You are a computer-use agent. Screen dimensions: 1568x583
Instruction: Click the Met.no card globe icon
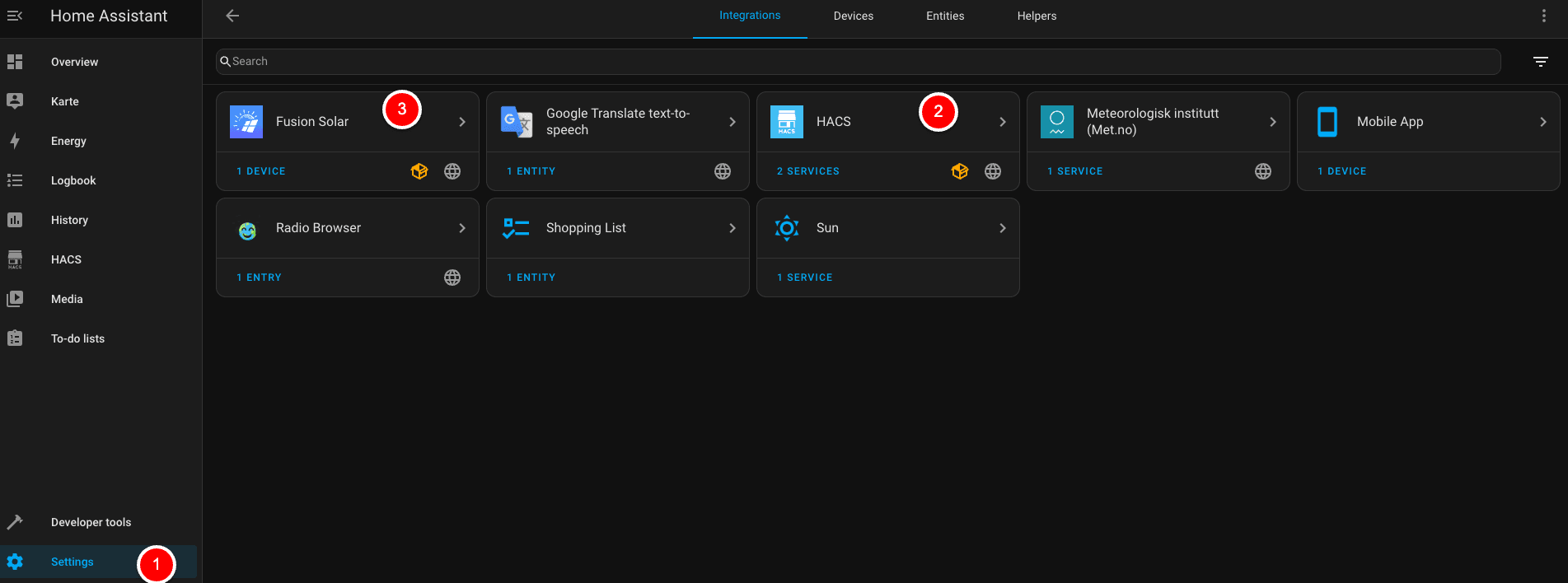click(x=1262, y=171)
